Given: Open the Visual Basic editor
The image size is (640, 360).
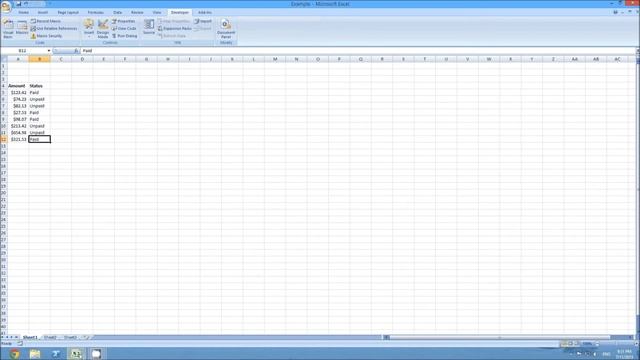Looking at the screenshot, I should pyautogui.click(x=8, y=29).
